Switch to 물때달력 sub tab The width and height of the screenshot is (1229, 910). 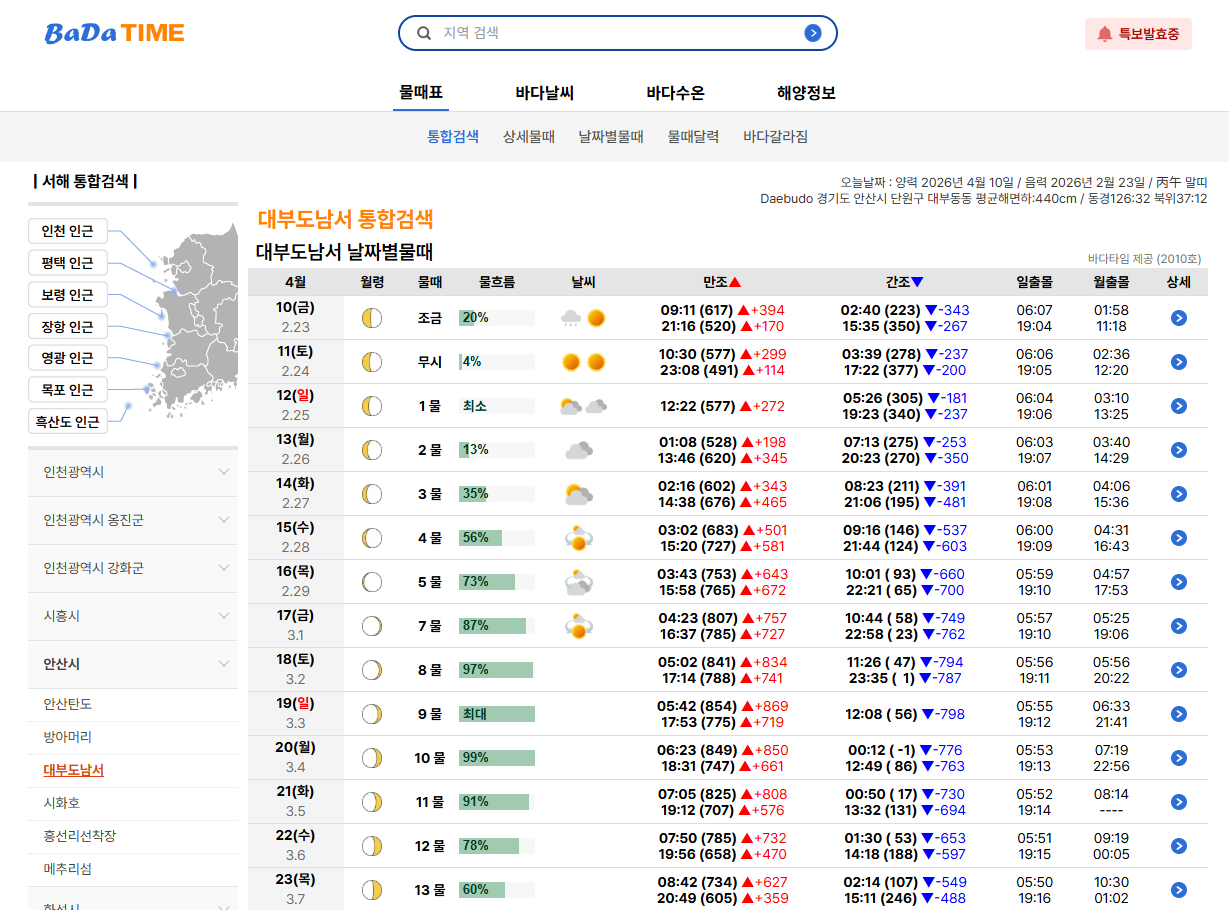[x=693, y=137]
